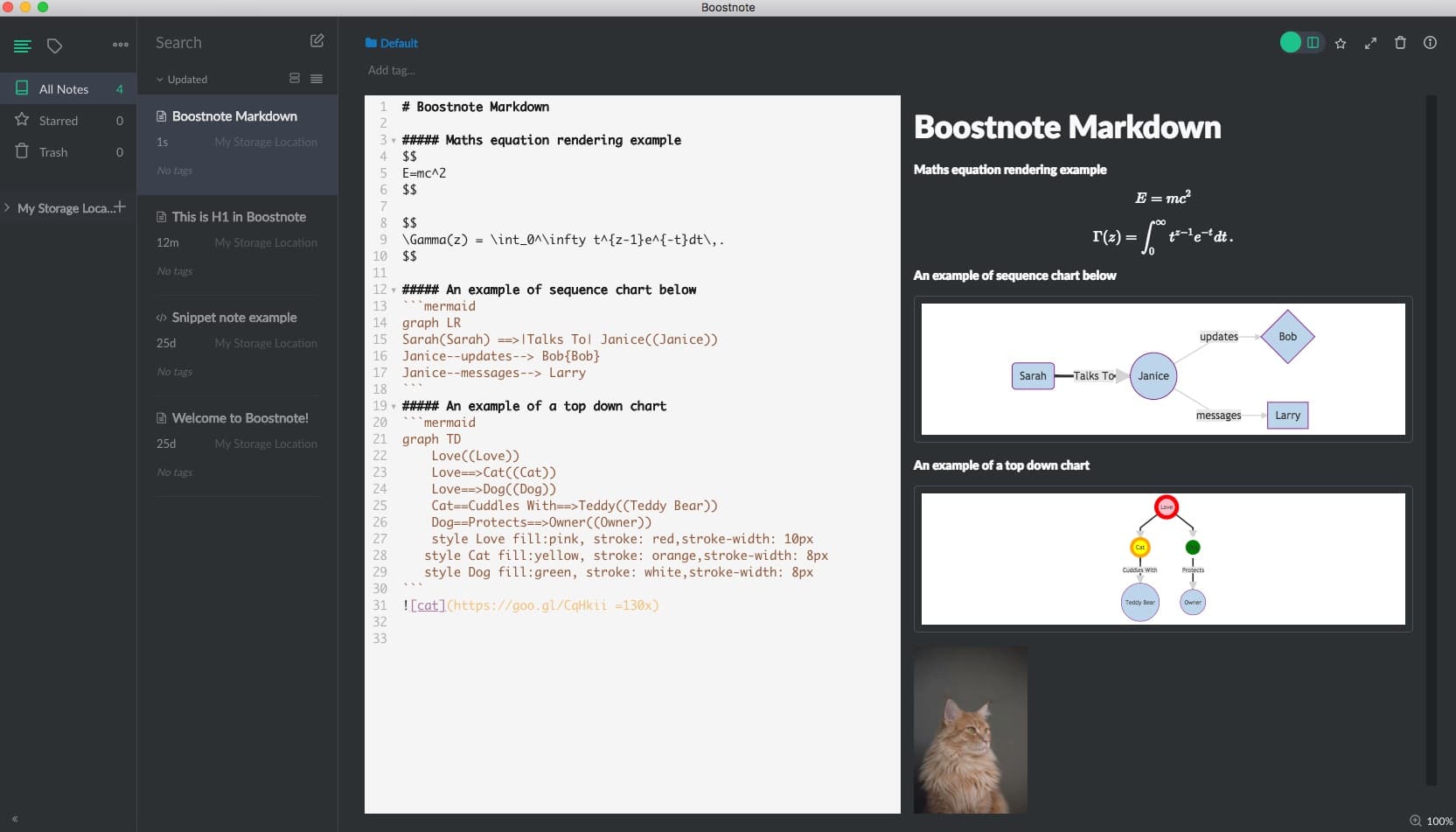Viewport: 1456px width, 832px height.
Task: Open the sidebar more options menu
Action: (121, 45)
